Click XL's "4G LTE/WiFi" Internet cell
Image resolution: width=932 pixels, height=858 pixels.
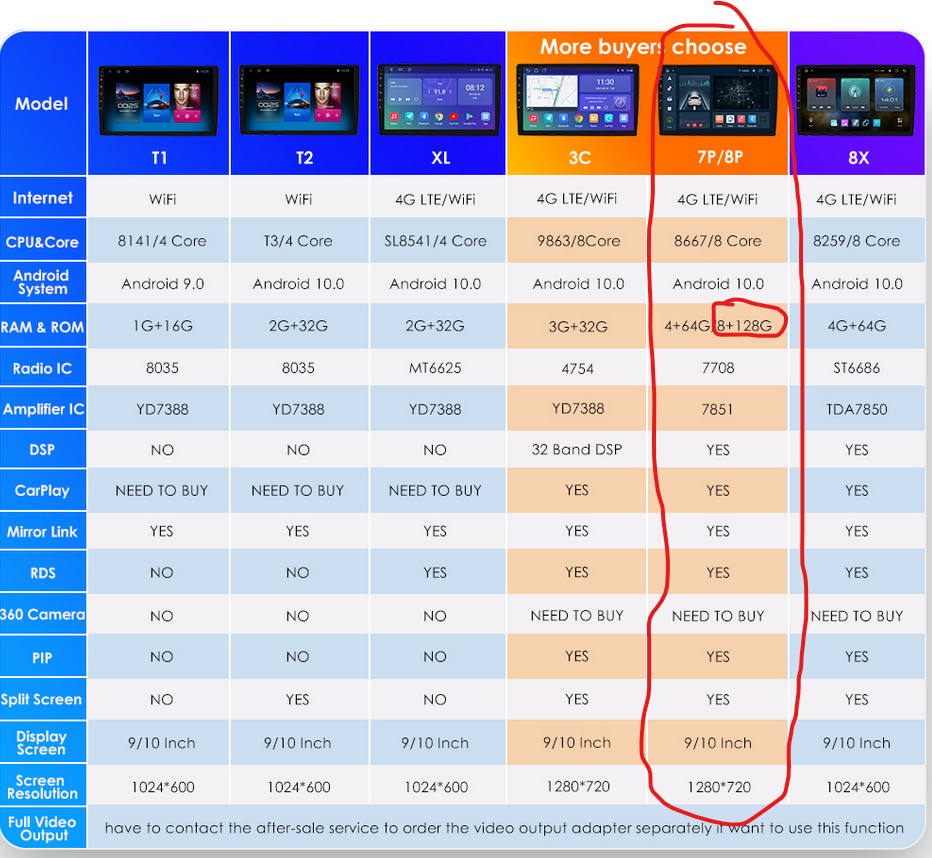(436, 199)
